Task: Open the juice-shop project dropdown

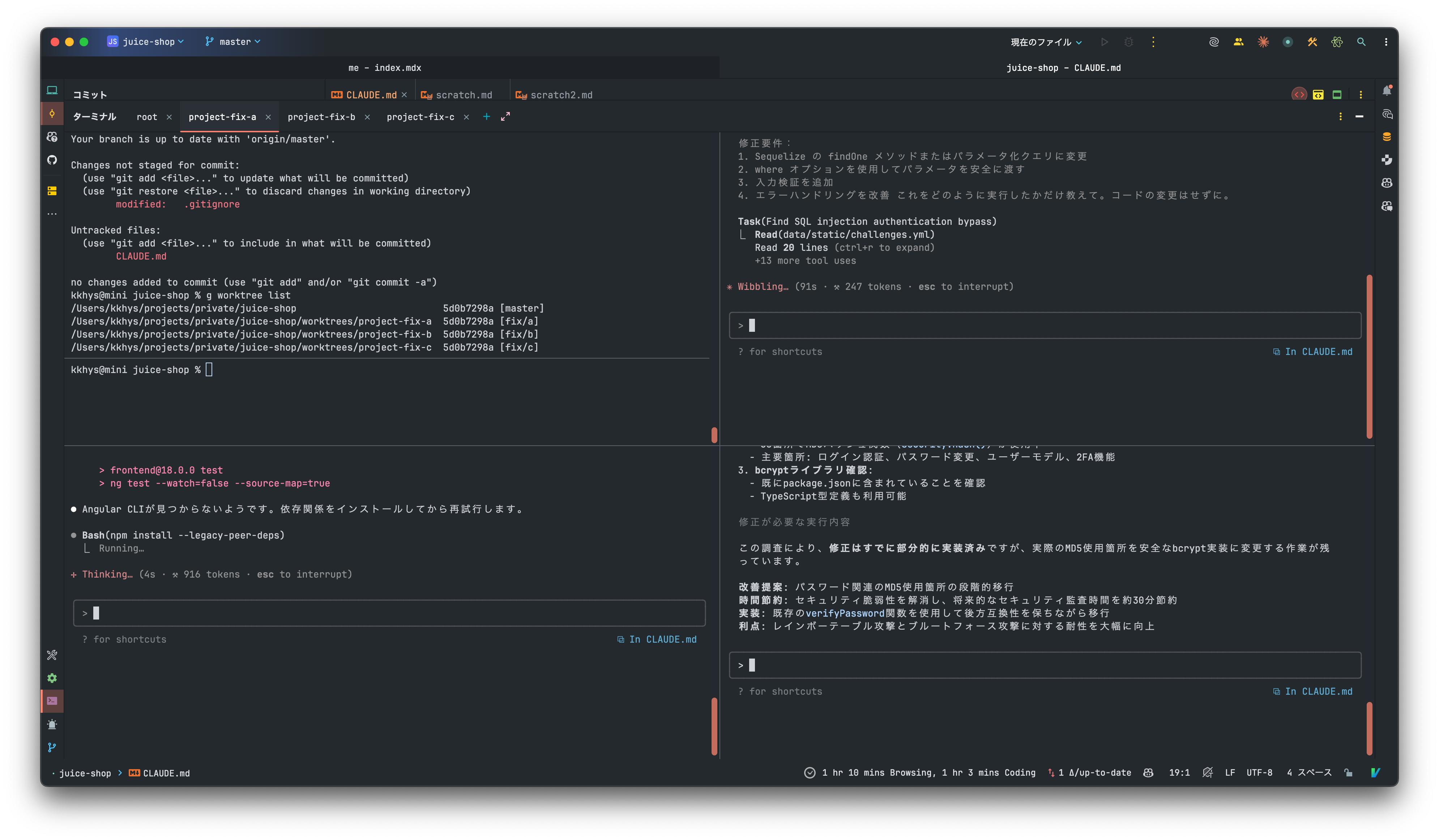Action: point(145,41)
